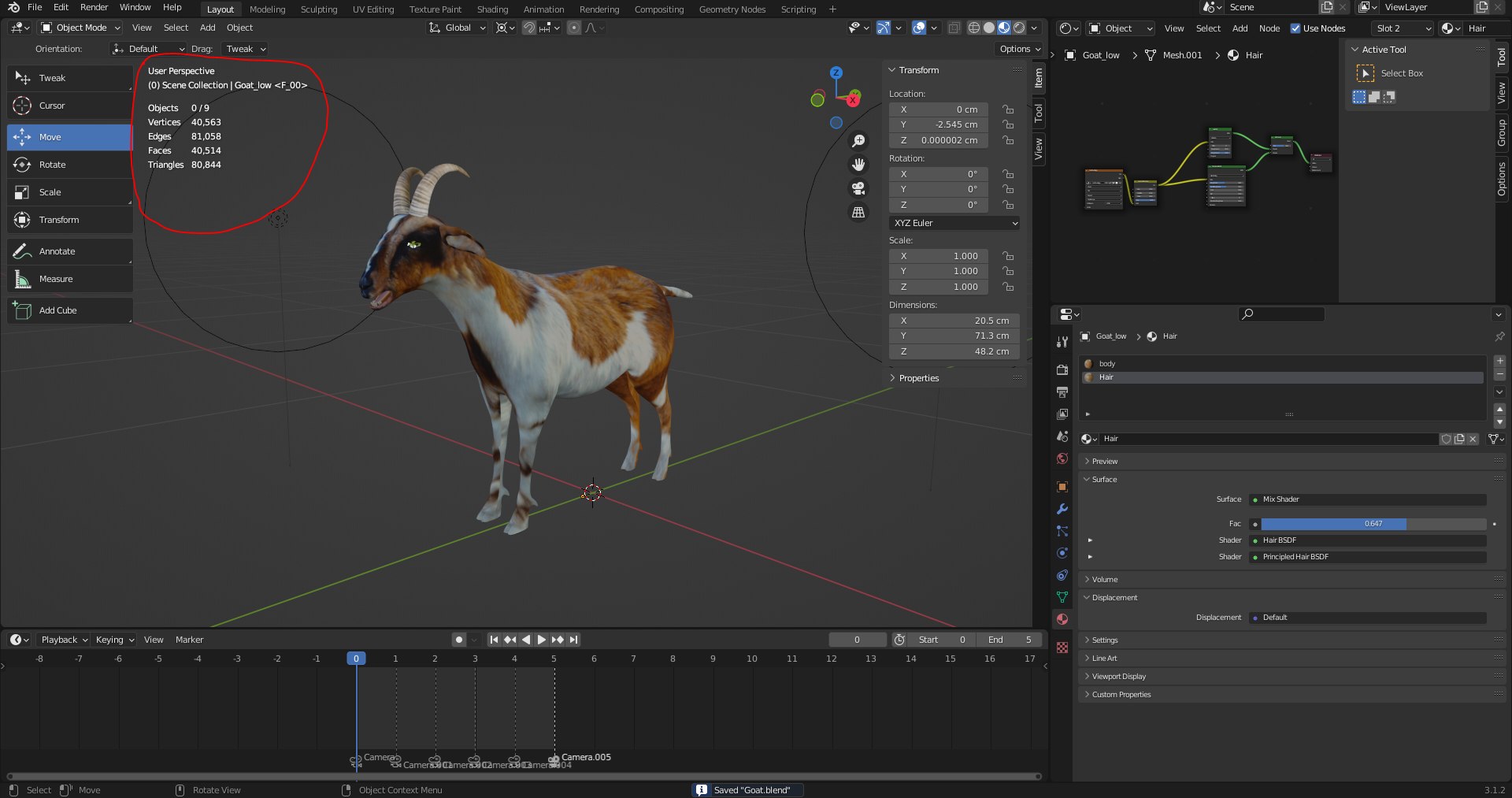Open the Drag Tweak dropdown
The height and width of the screenshot is (798, 1512).
point(246,49)
